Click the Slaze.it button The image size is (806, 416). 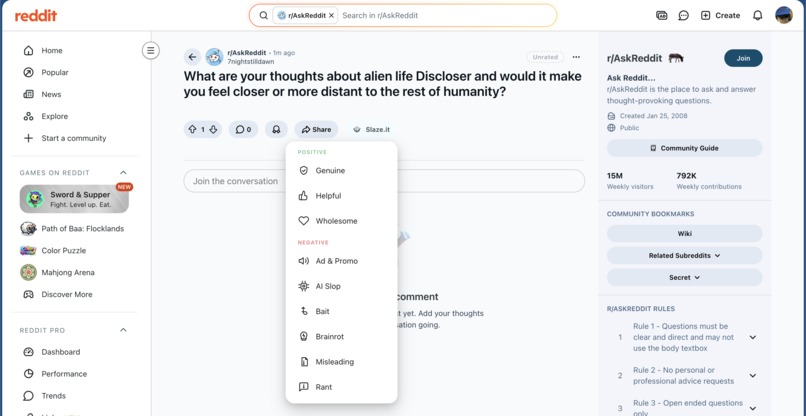click(371, 130)
